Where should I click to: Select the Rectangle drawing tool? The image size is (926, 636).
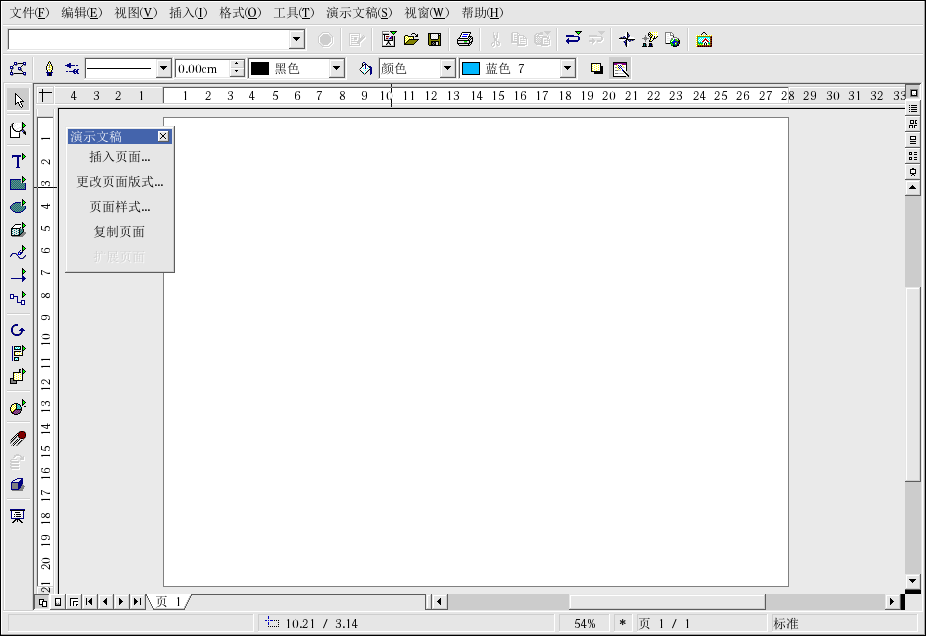17,184
